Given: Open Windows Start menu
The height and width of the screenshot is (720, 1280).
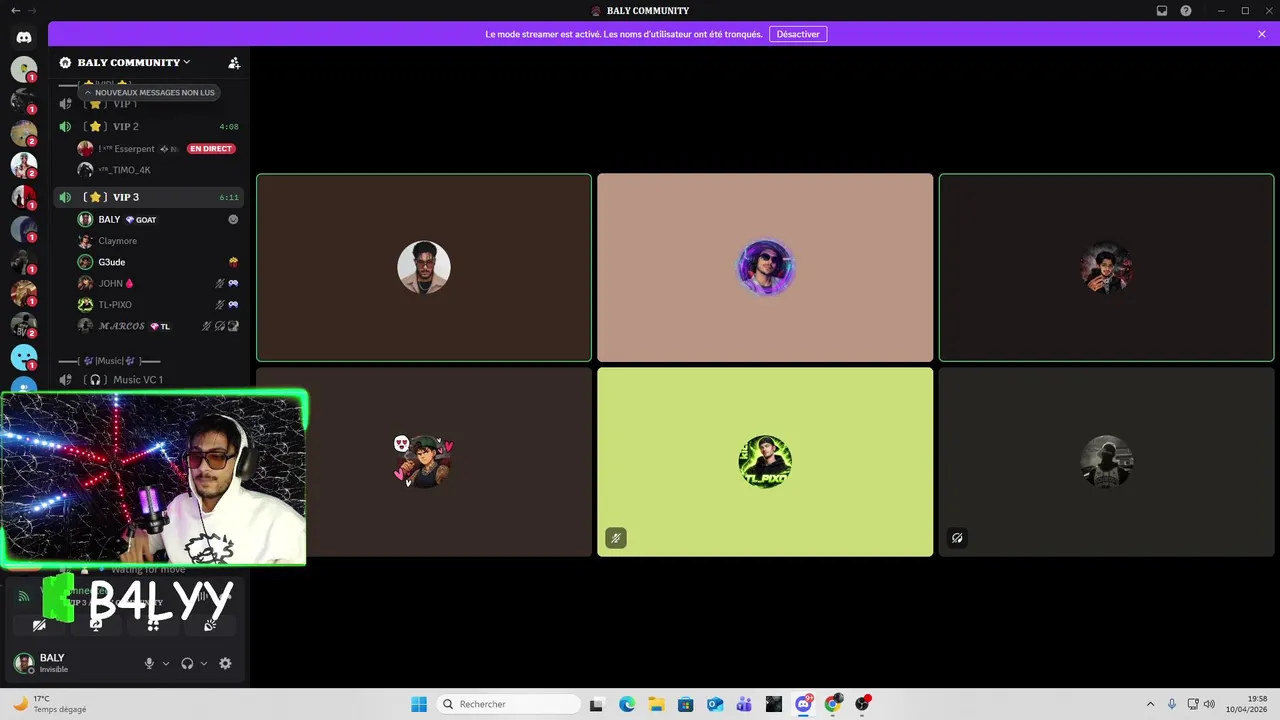Looking at the screenshot, I should pyautogui.click(x=419, y=704).
